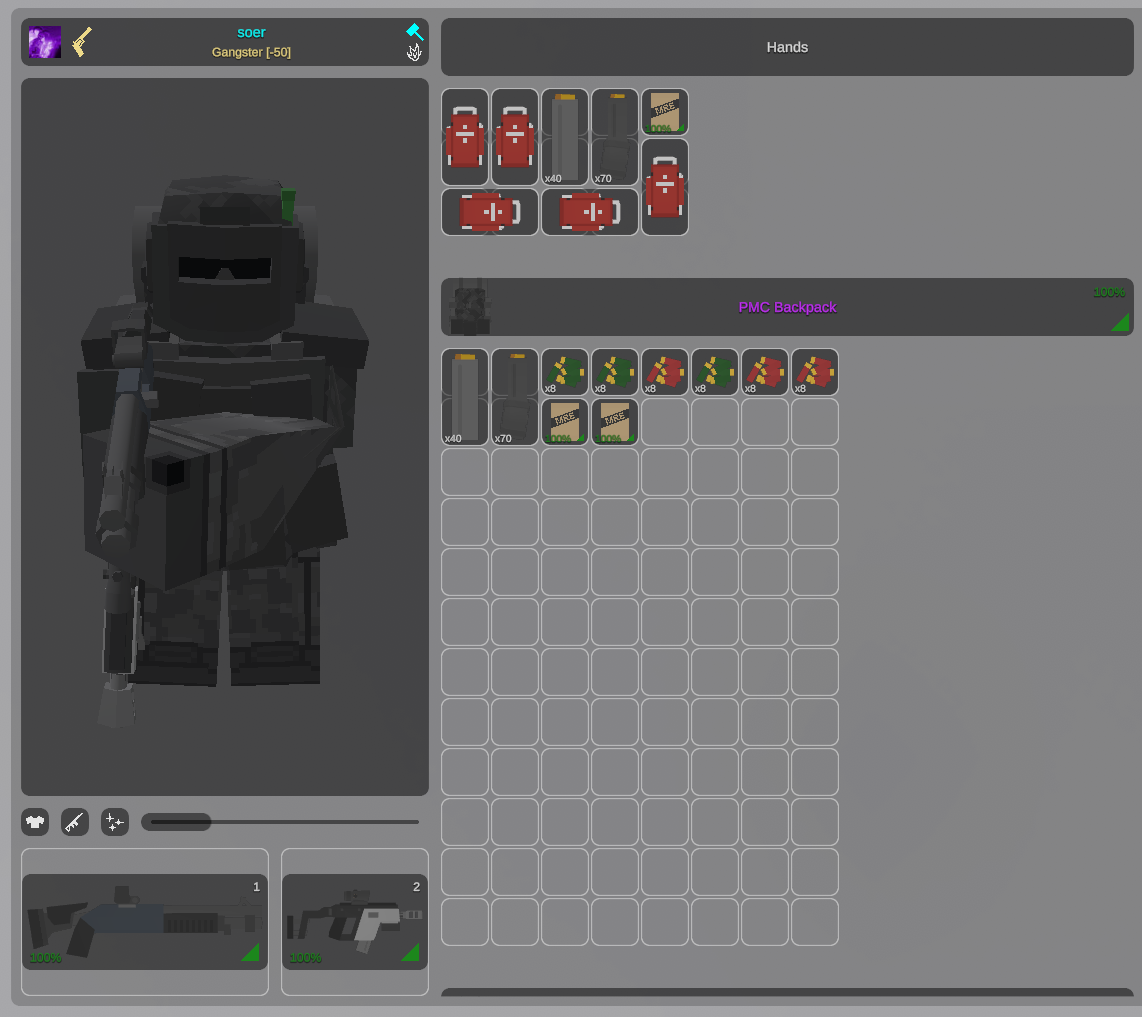Click the empty backpack slot right of the second MRE

point(665,422)
